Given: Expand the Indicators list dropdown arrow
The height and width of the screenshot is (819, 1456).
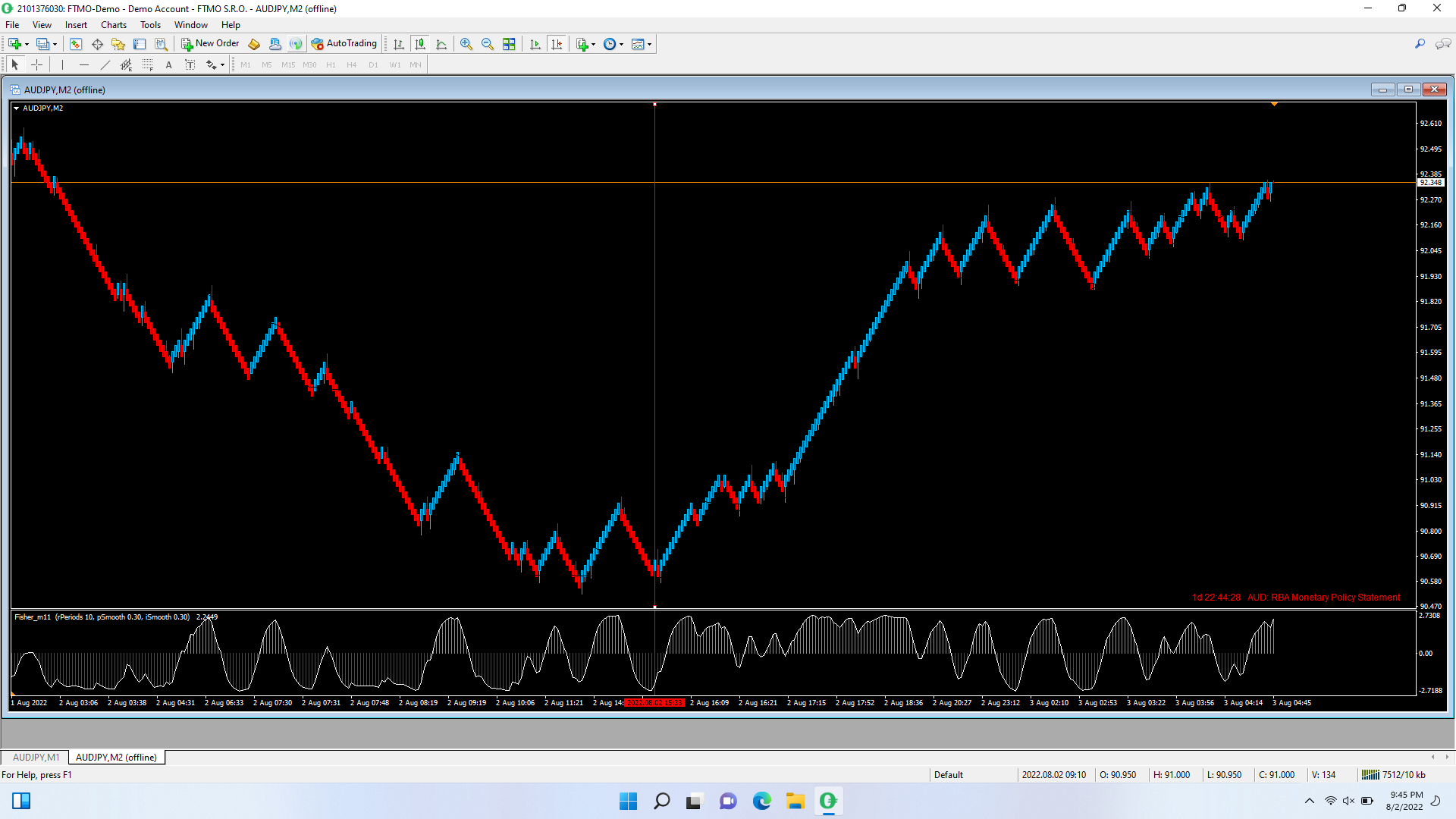Looking at the screenshot, I should 594,44.
